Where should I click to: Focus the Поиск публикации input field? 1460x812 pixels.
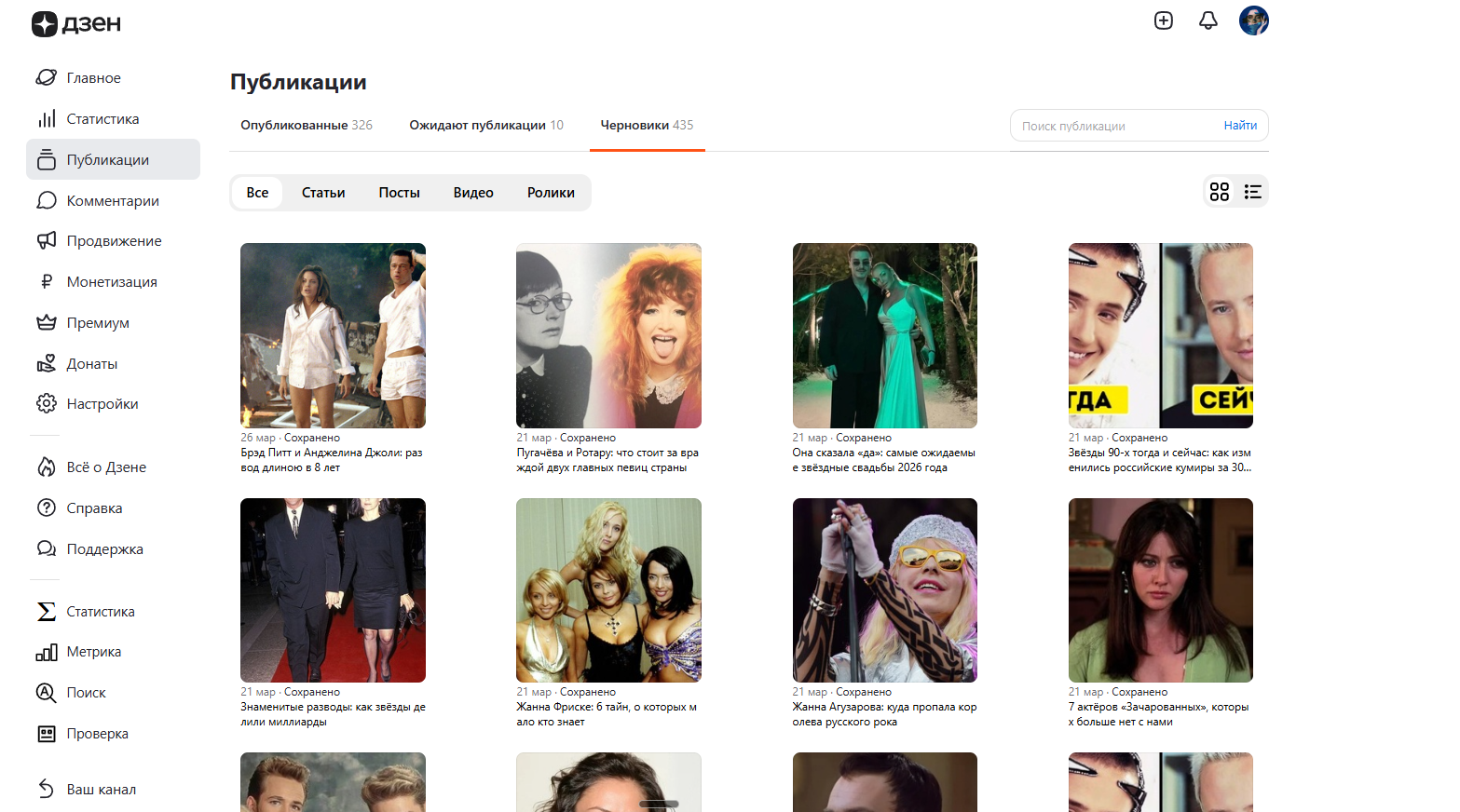(1113, 126)
